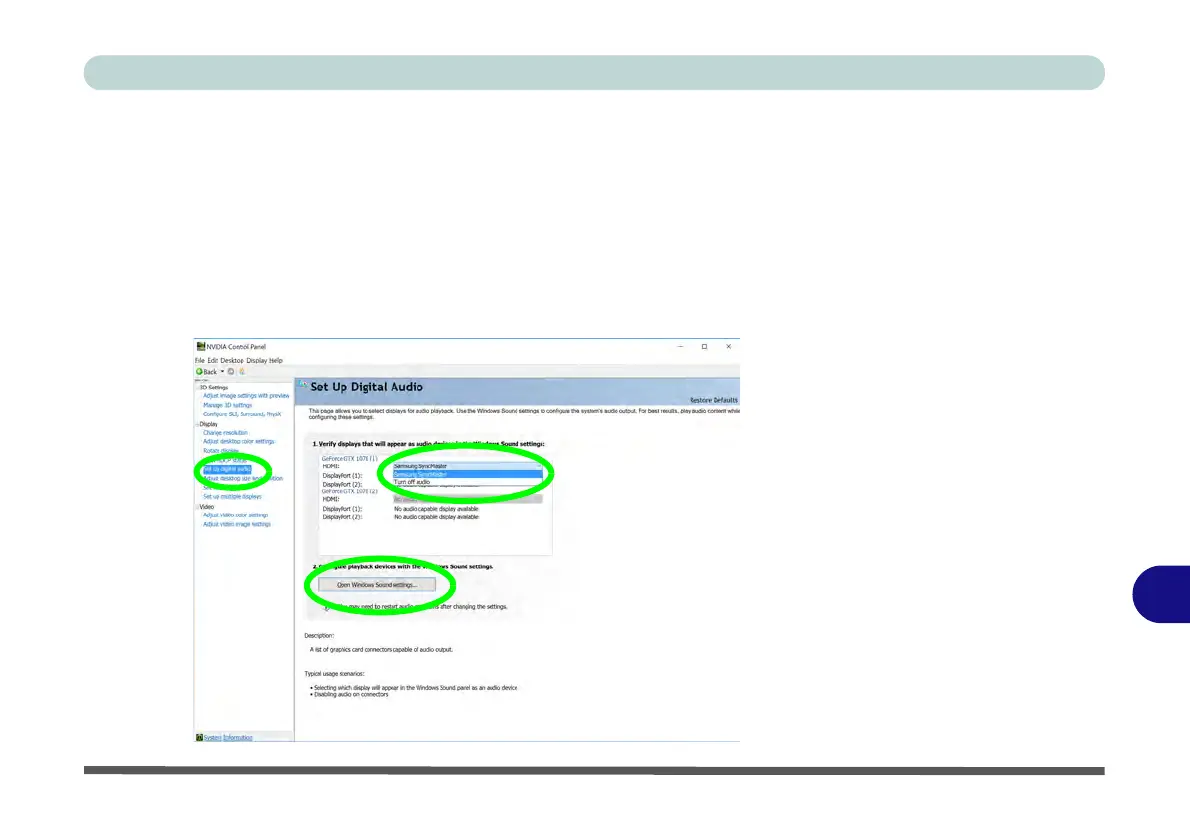Click the disabled second GPU HDMI dropdown
The image size is (1190, 838).
click(x=468, y=499)
